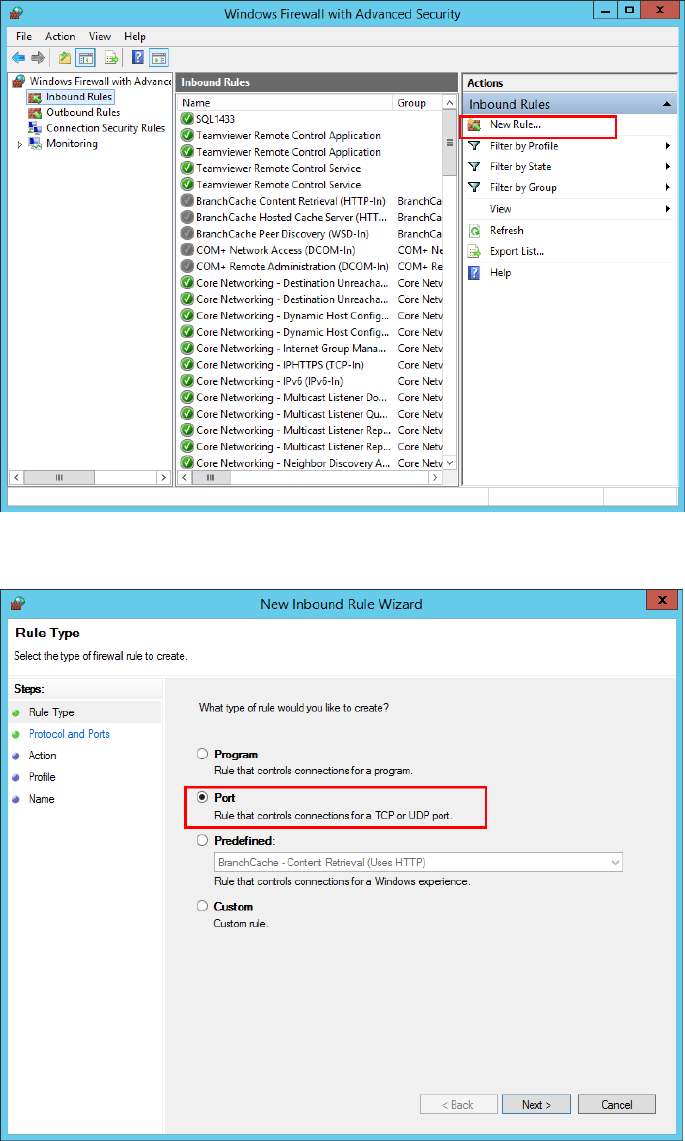Viewport: 685px width, 1141px height.
Task: Open the File menu
Action: click(x=24, y=36)
